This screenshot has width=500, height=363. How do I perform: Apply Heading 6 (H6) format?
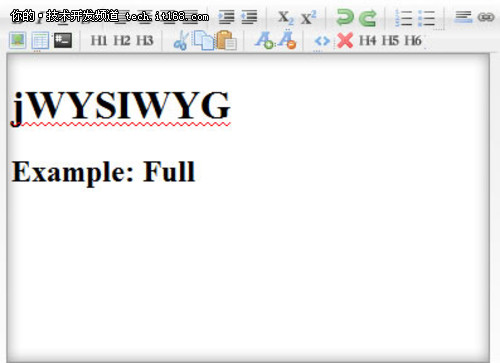pyautogui.click(x=413, y=41)
